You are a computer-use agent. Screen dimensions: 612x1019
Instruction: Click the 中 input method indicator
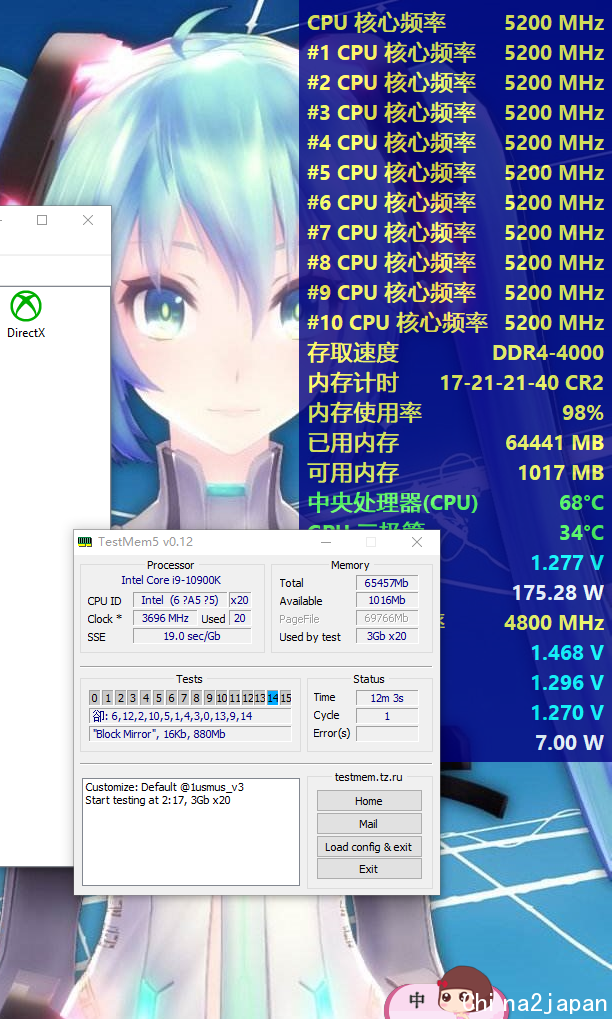click(x=417, y=1000)
